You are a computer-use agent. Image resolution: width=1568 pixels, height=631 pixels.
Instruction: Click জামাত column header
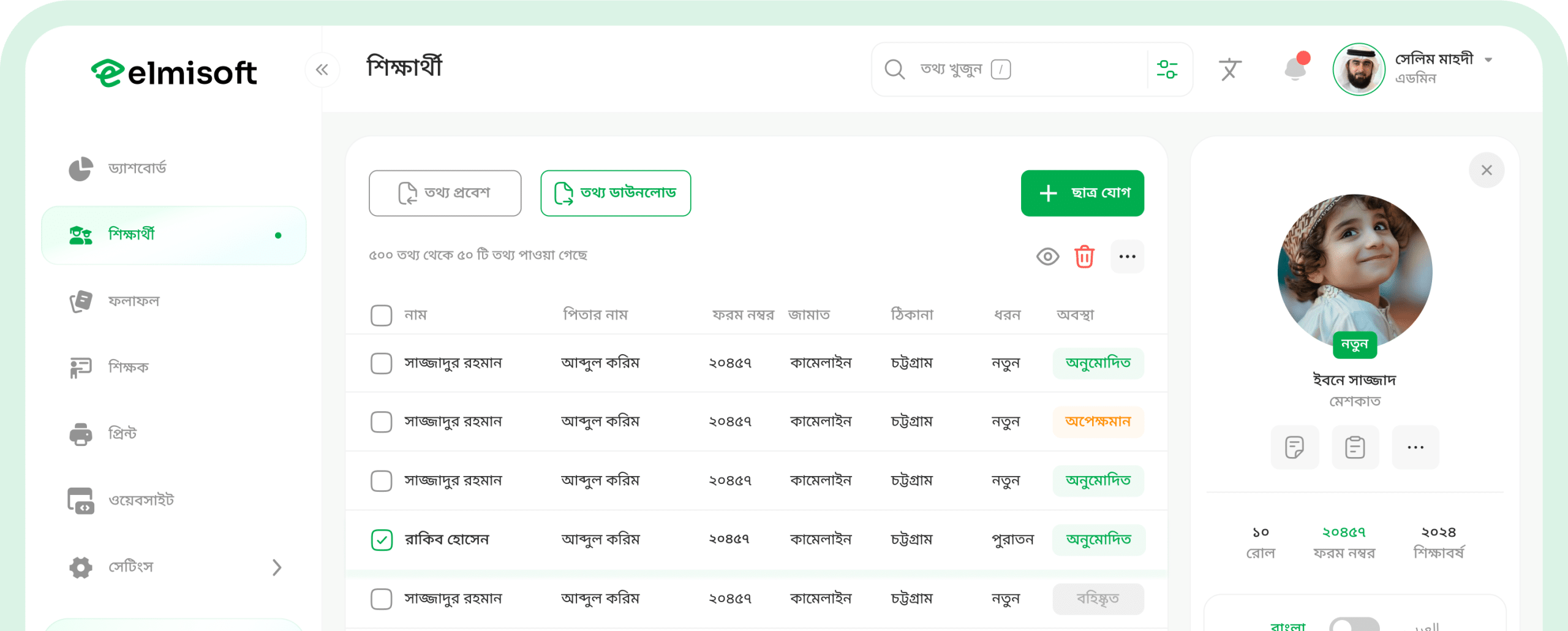click(x=809, y=315)
